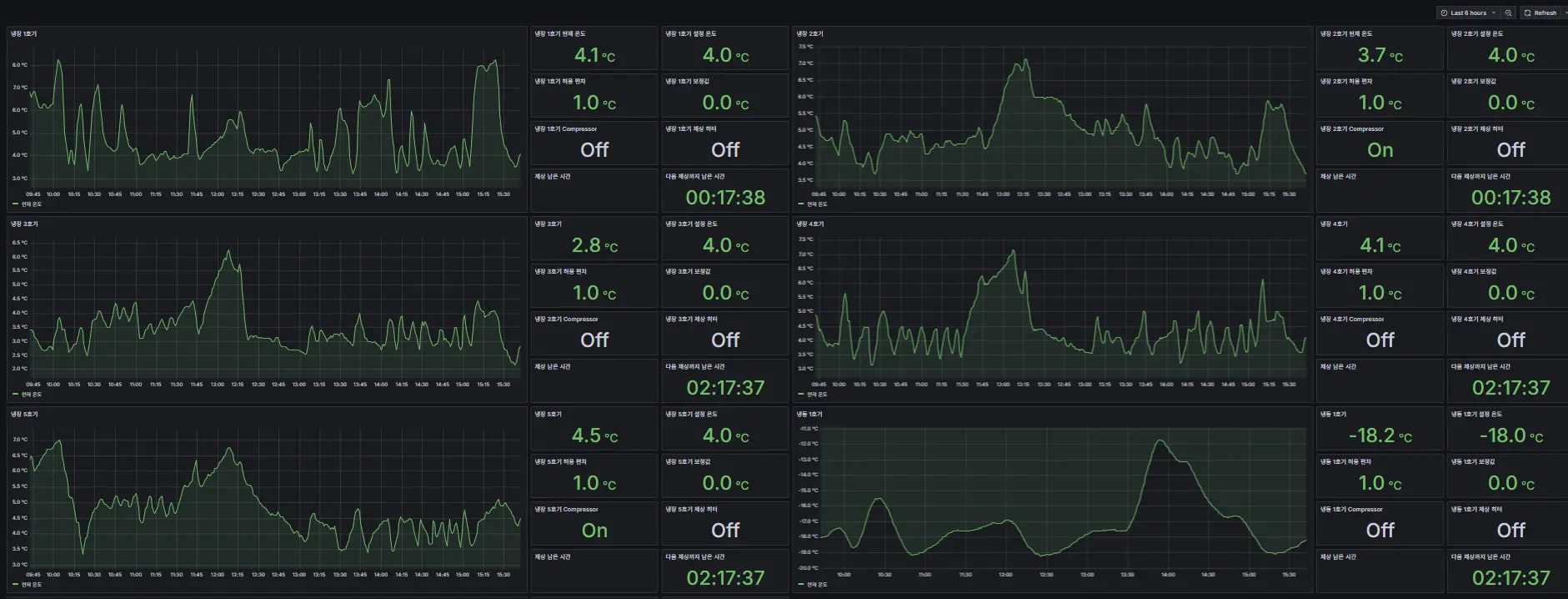
Task: Click 냉장 1호기 defrost countdown 00:17:38
Action: coord(724,198)
